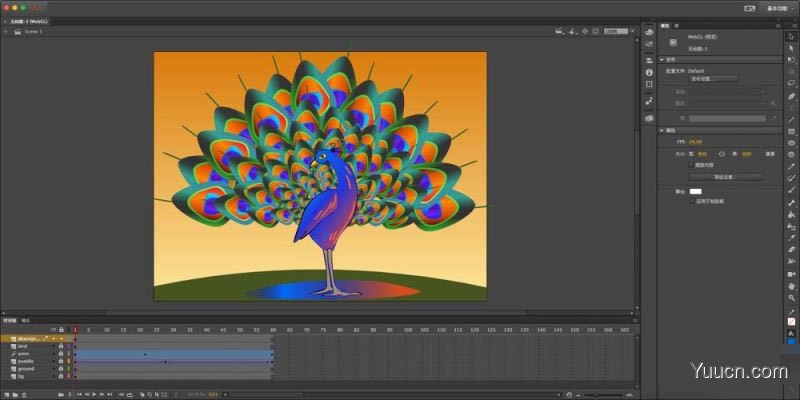This screenshot has width=800, height=400.
Task: Click the stroke color swatch in tools
Action: coord(791,321)
